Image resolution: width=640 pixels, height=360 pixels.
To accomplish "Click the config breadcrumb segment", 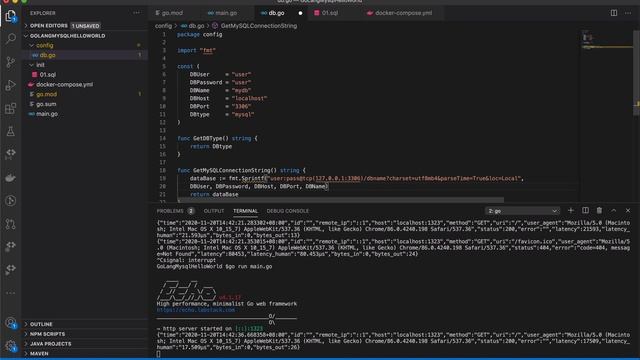I will coord(163,26).
